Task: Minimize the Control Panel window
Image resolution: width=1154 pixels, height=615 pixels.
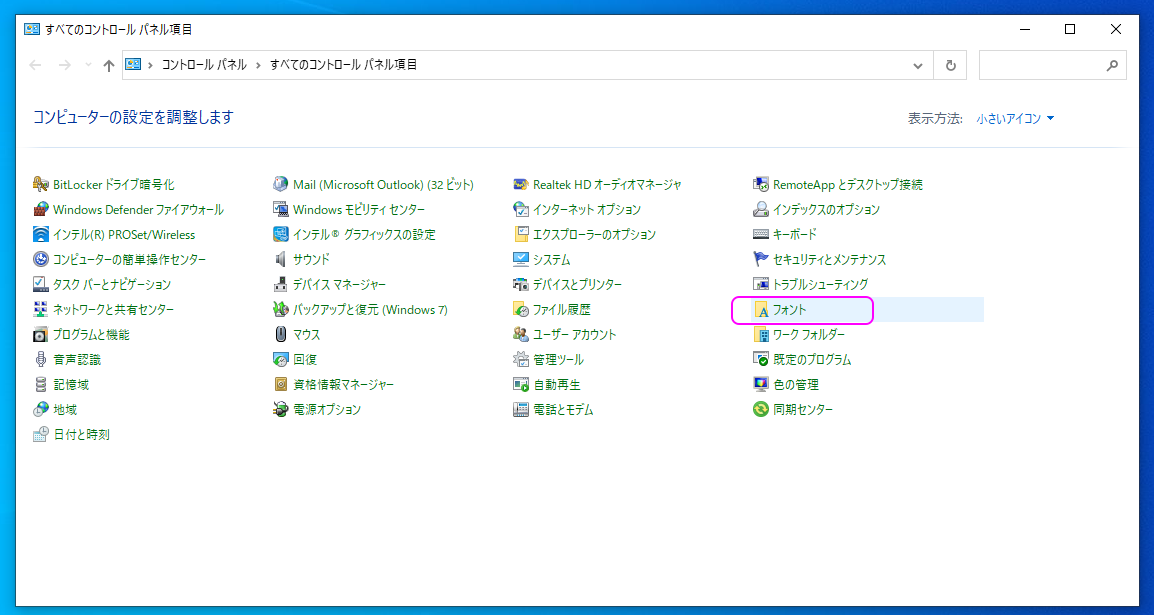Action: [x=1025, y=29]
